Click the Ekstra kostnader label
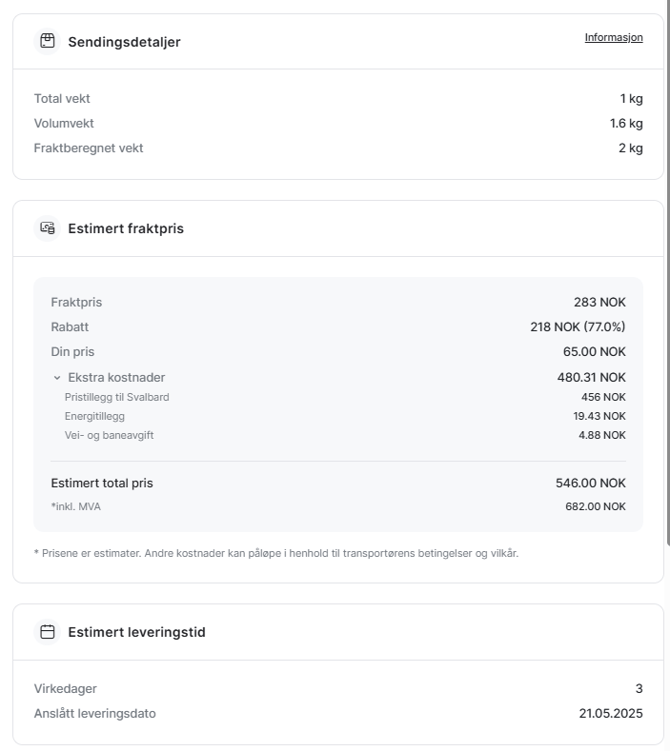The height and width of the screenshot is (751, 670). point(116,377)
